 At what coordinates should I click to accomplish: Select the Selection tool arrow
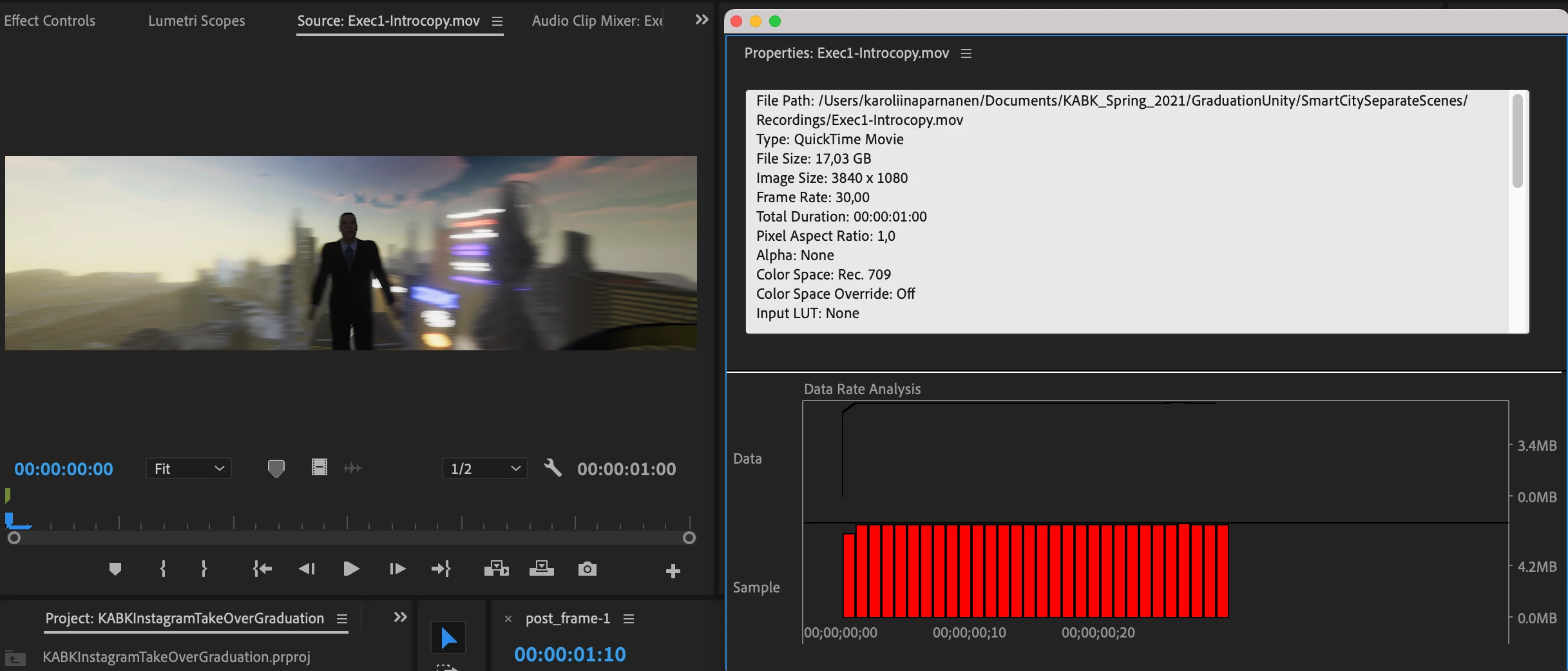(448, 638)
